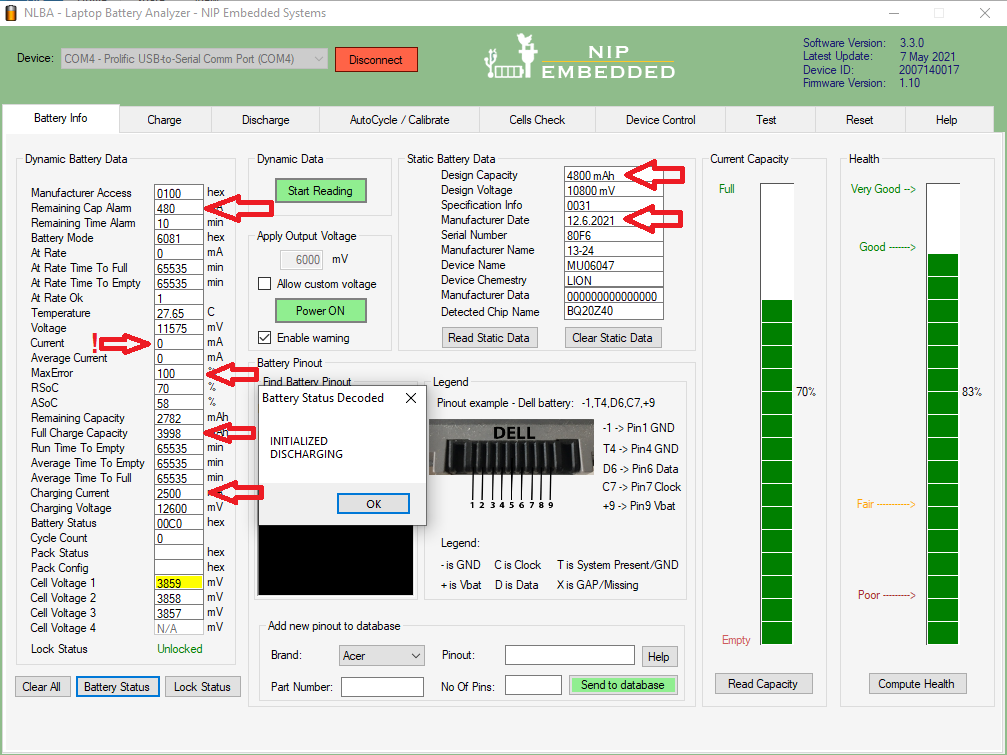Click Send to database button

(x=622, y=685)
